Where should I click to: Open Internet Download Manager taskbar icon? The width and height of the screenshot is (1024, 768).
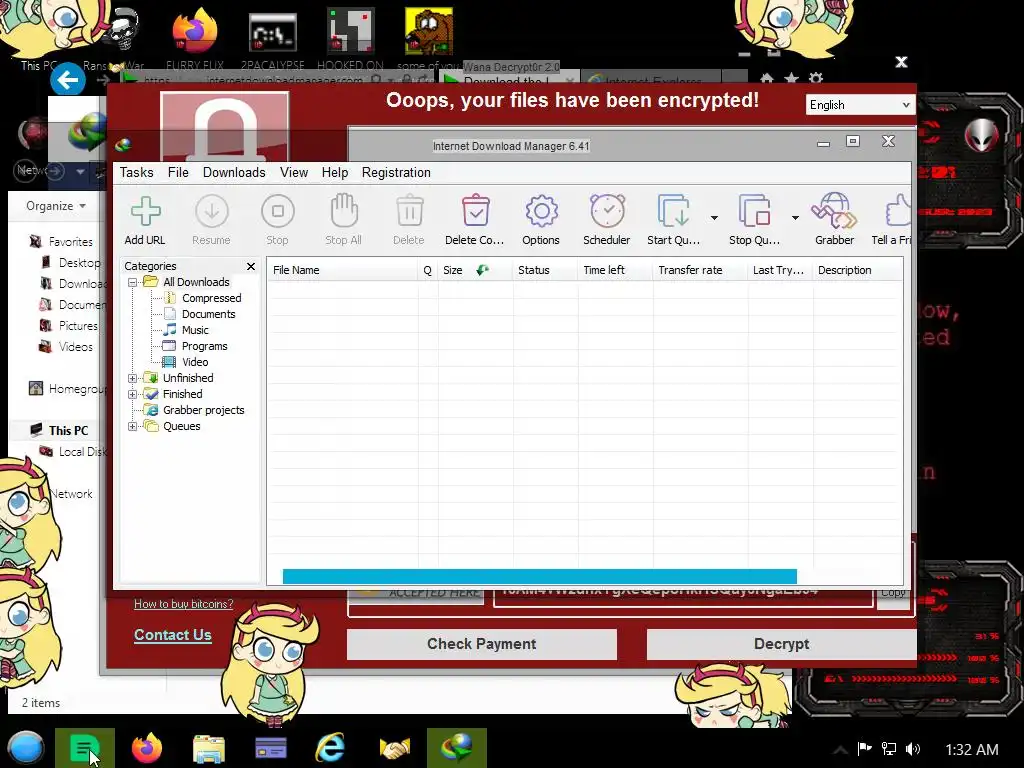tap(456, 748)
